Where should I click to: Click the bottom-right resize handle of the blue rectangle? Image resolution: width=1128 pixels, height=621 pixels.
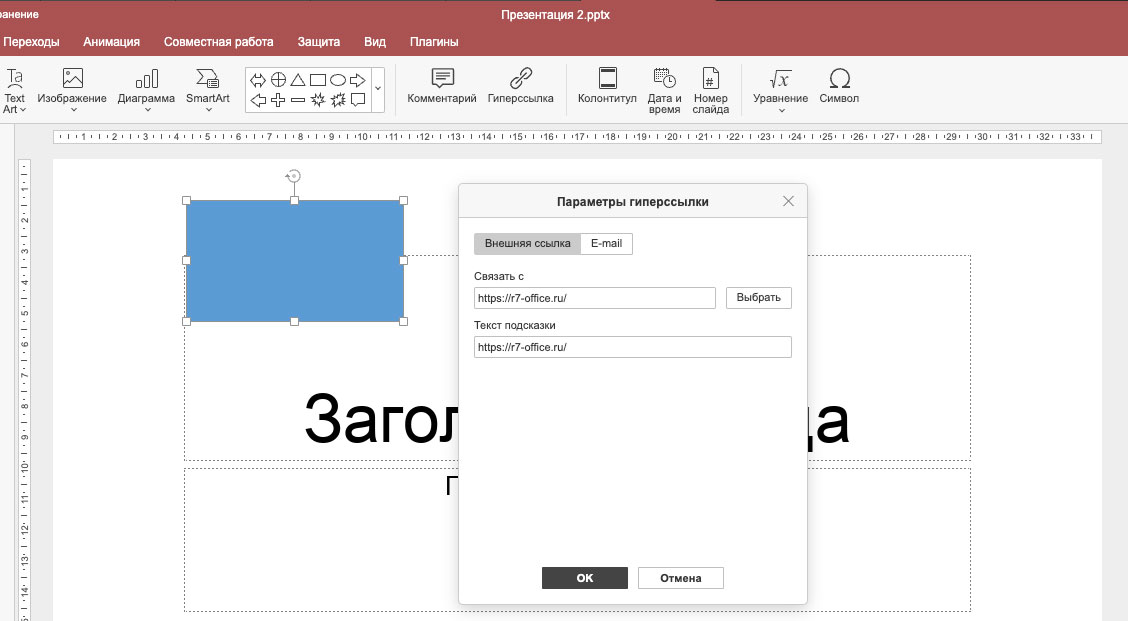point(404,322)
